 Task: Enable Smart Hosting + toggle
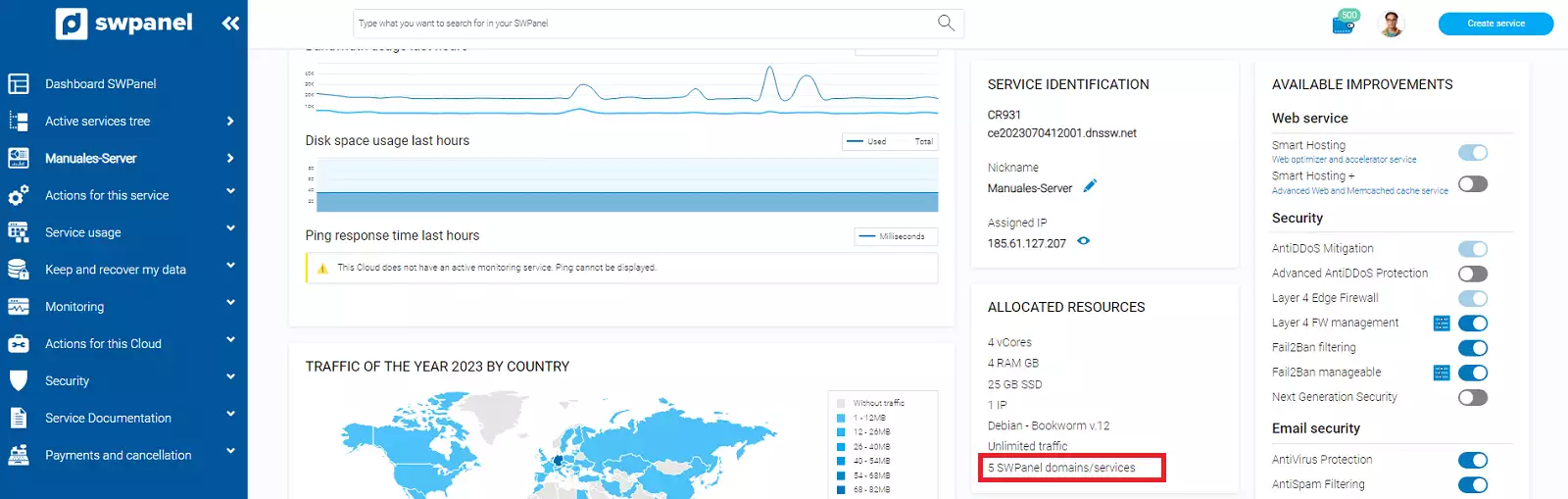(x=1472, y=184)
